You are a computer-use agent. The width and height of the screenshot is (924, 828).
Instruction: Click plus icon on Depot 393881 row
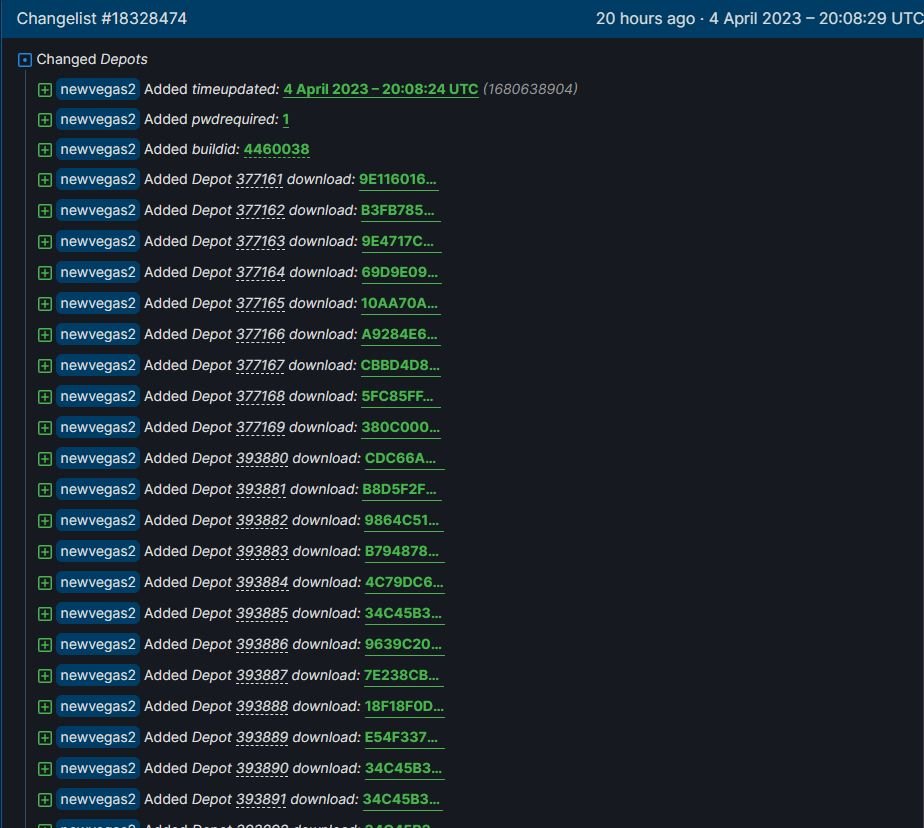click(45, 490)
